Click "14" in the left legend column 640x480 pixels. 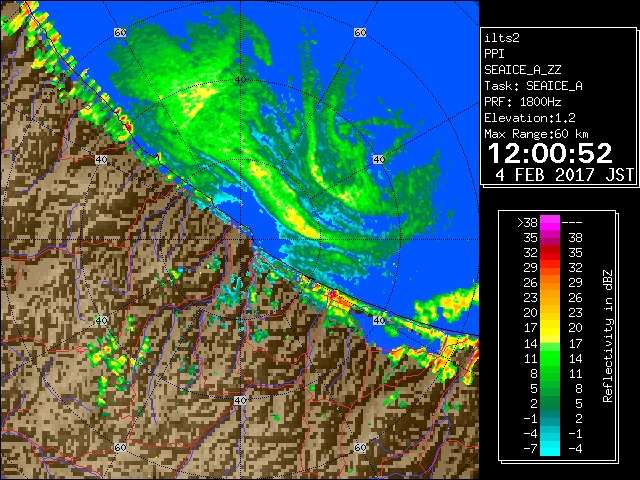coord(531,343)
